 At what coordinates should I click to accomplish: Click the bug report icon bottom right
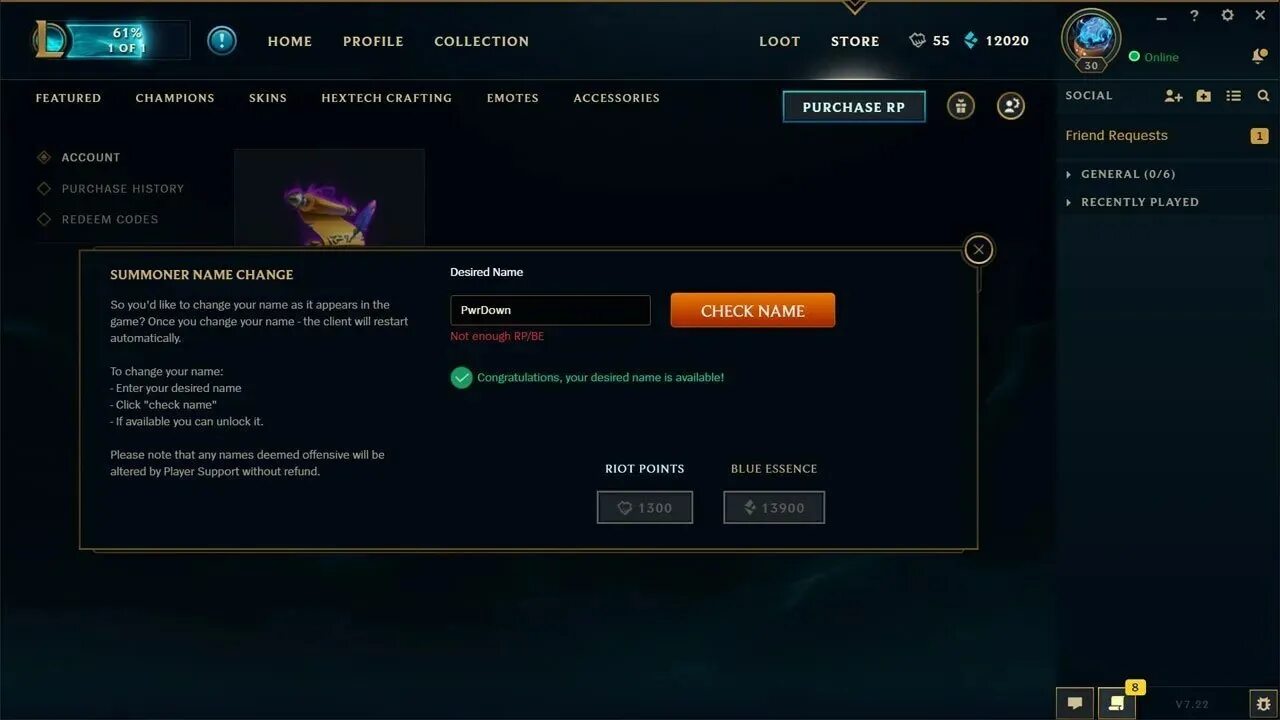1263,703
